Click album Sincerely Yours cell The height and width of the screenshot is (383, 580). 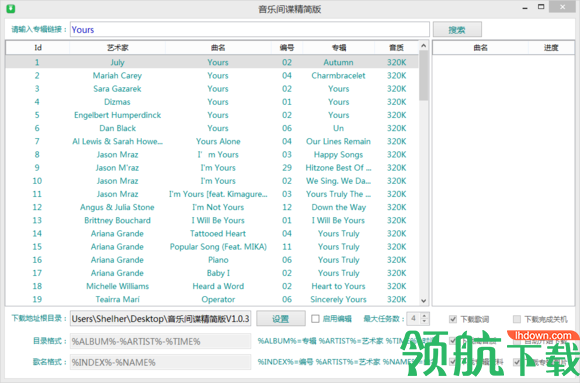point(338,299)
